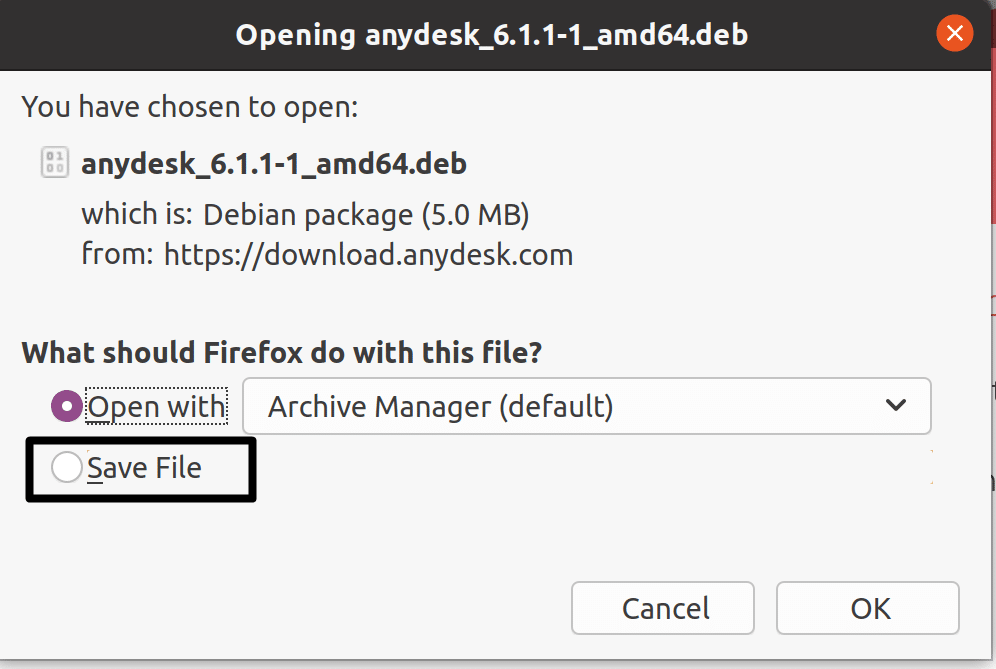This screenshot has width=996, height=669.
Task: Click the https://download.anydesk.com source URL
Action: pos(368,254)
